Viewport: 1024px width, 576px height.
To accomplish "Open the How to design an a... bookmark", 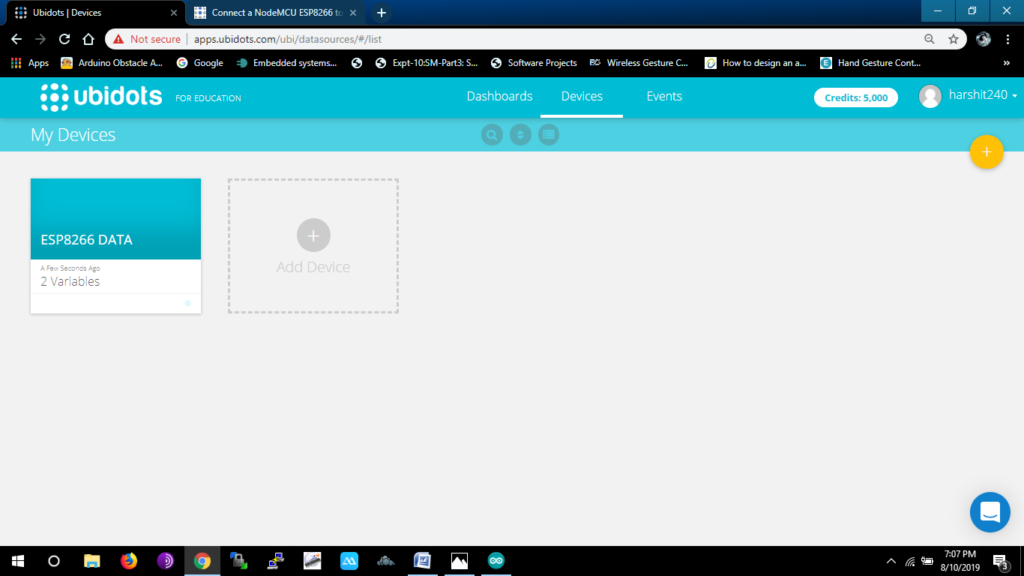I will pos(756,63).
